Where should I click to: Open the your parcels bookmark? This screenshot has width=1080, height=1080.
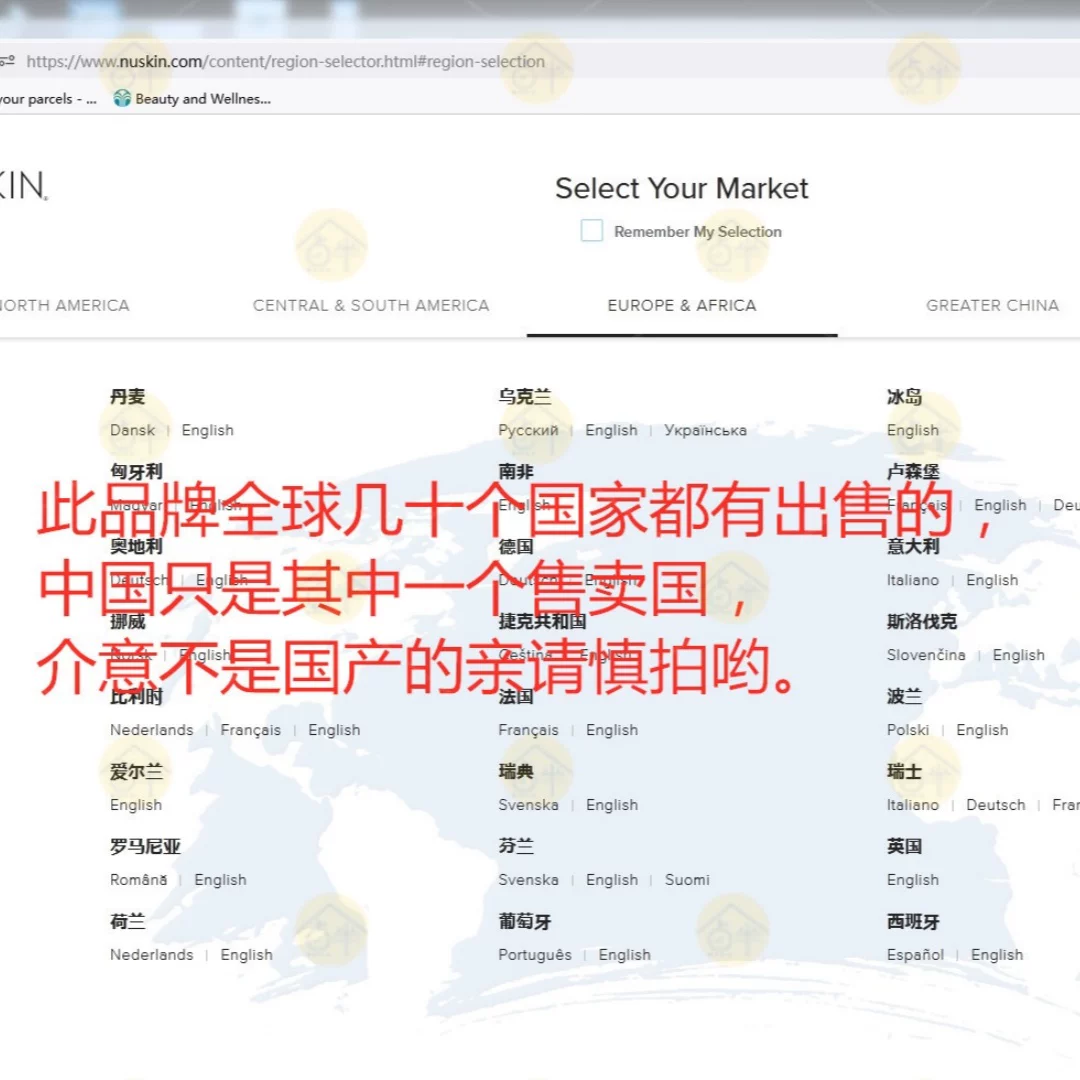click(48, 99)
